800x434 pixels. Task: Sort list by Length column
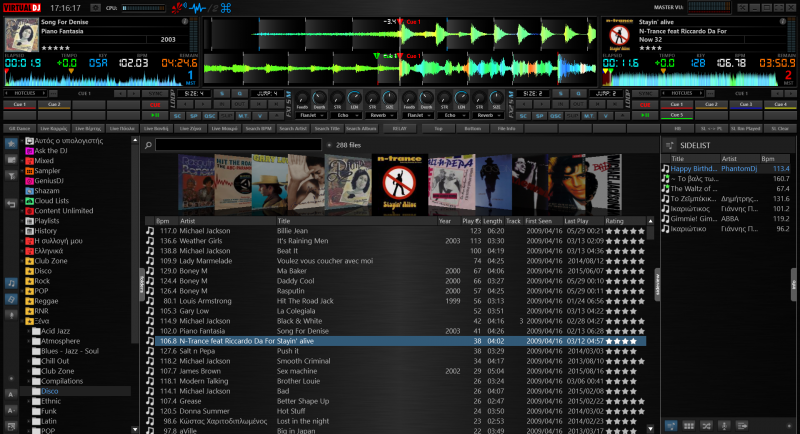point(492,221)
